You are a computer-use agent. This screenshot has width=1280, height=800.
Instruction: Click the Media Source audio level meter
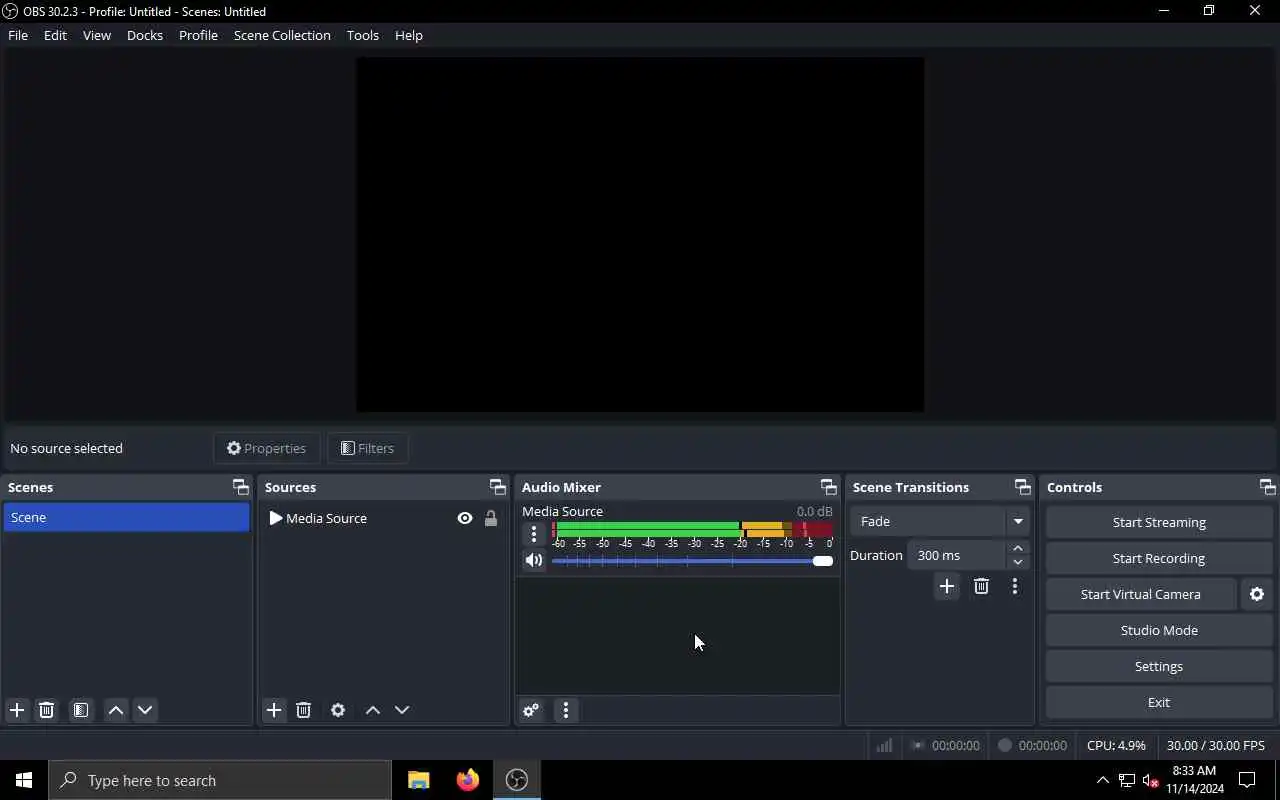(692, 529)
